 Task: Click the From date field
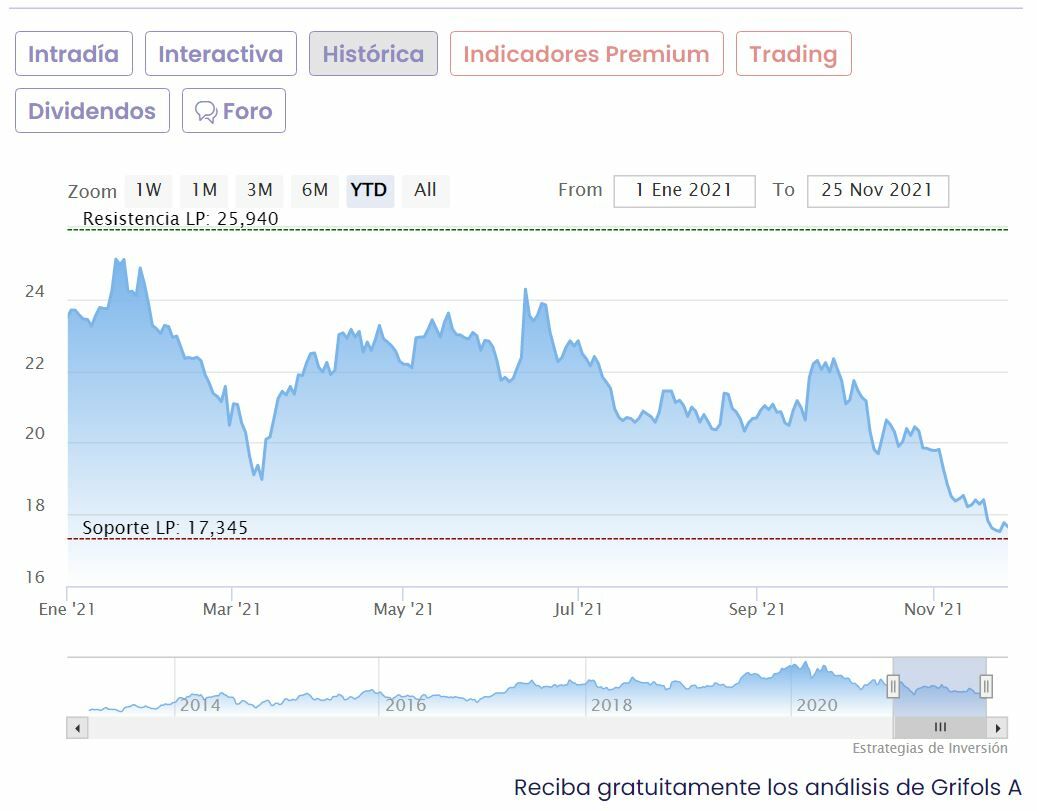coord(684,190)
